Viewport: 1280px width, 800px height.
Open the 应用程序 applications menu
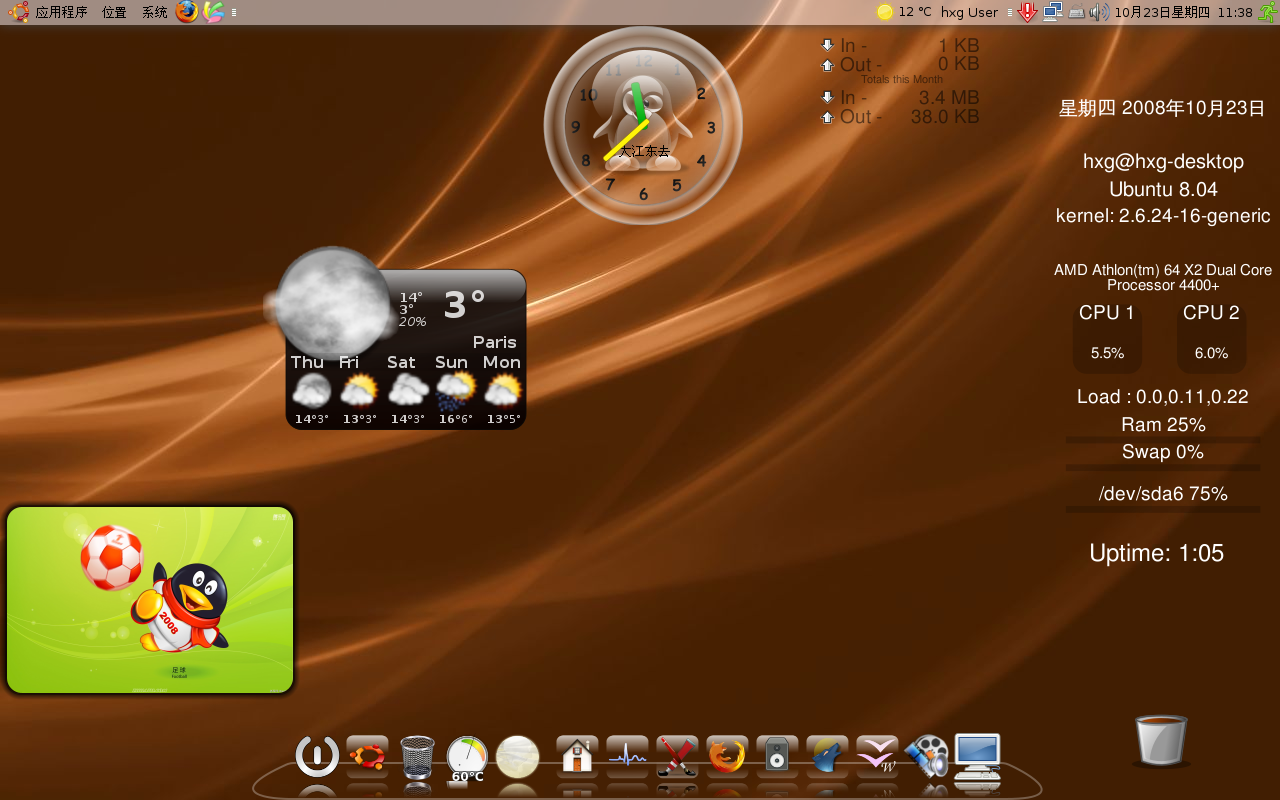(x=61, y=12)
